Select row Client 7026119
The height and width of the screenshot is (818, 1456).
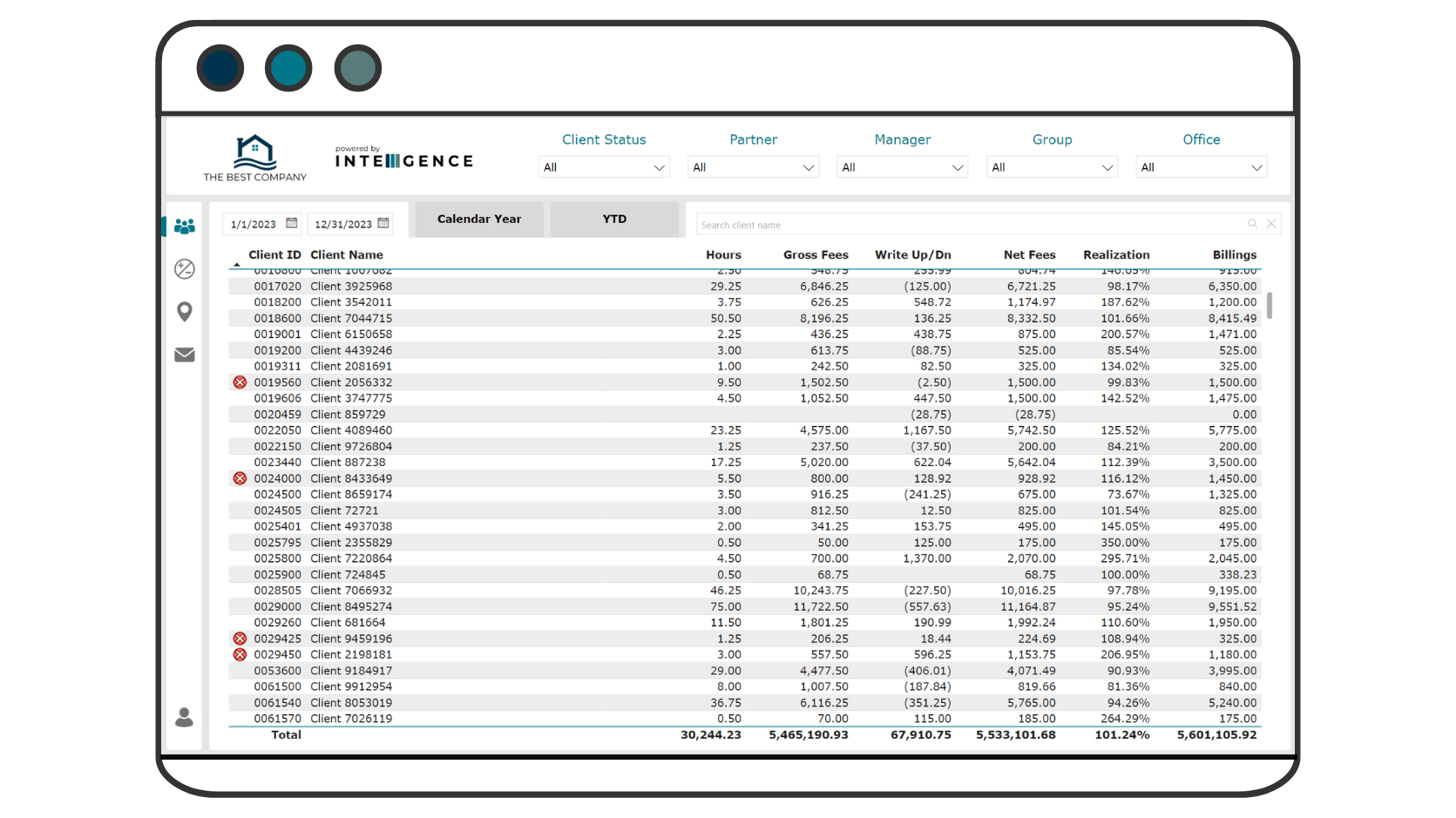745,719
